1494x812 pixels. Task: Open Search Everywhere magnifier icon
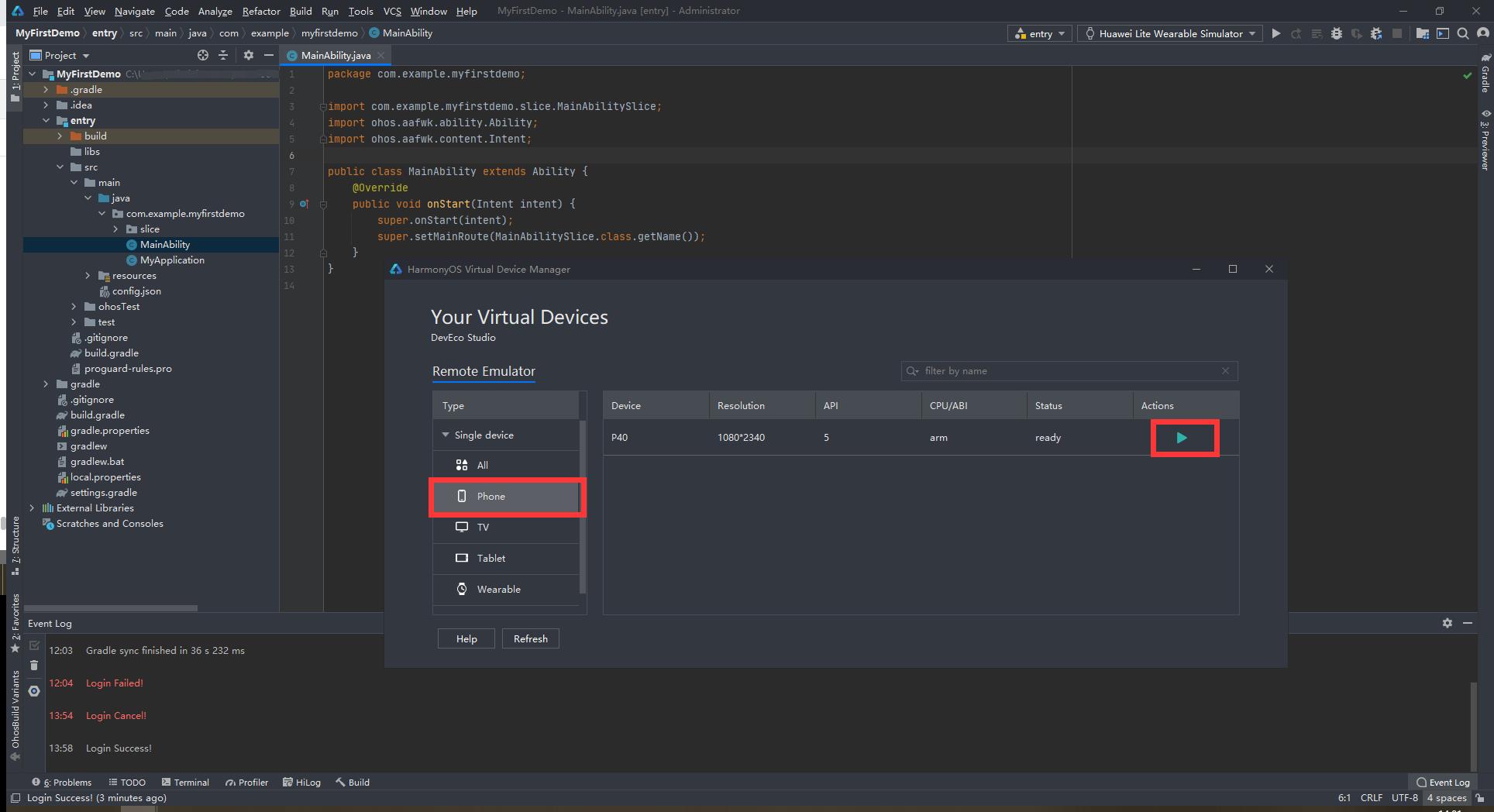[1462, 33]
